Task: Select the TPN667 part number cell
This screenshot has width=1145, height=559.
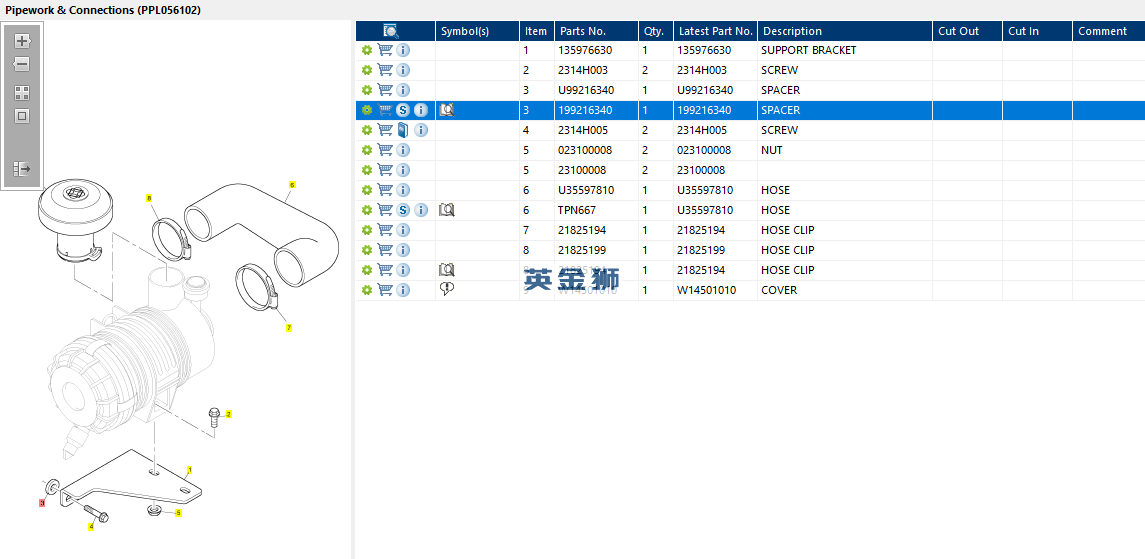Action: [x=596, y=210]
